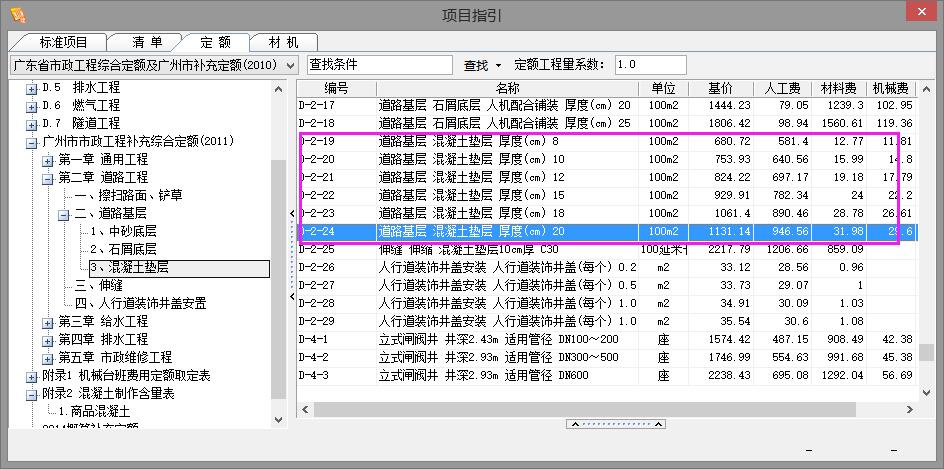Collapse 附录2 混凝土制作含量表 node

[x=31, y=396]
